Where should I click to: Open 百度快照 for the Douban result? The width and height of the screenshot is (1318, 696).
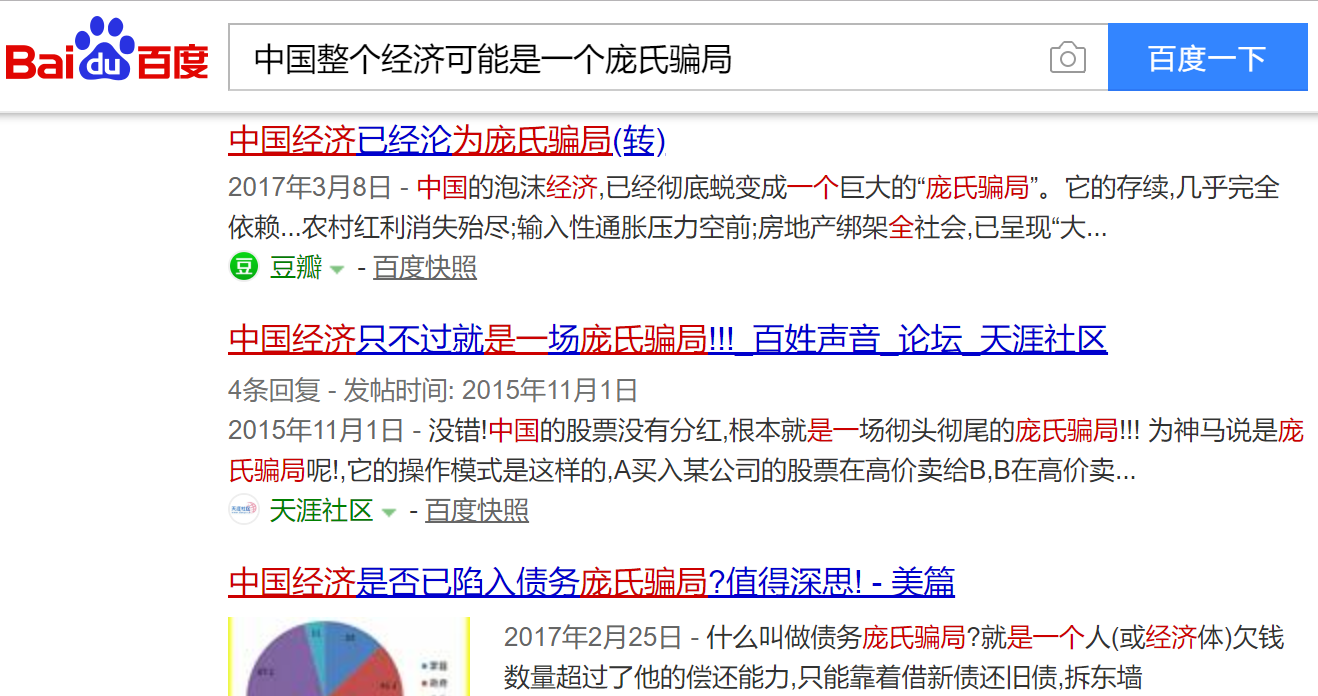pyautogui.click(x=425, y=267)
